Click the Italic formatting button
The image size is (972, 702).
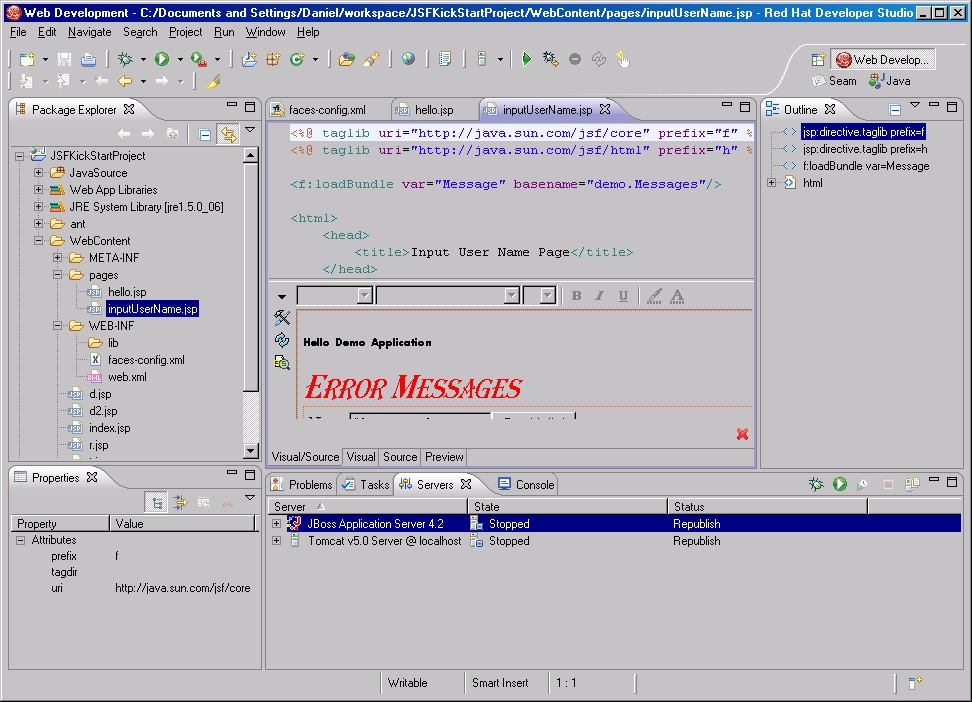[599, 296]
